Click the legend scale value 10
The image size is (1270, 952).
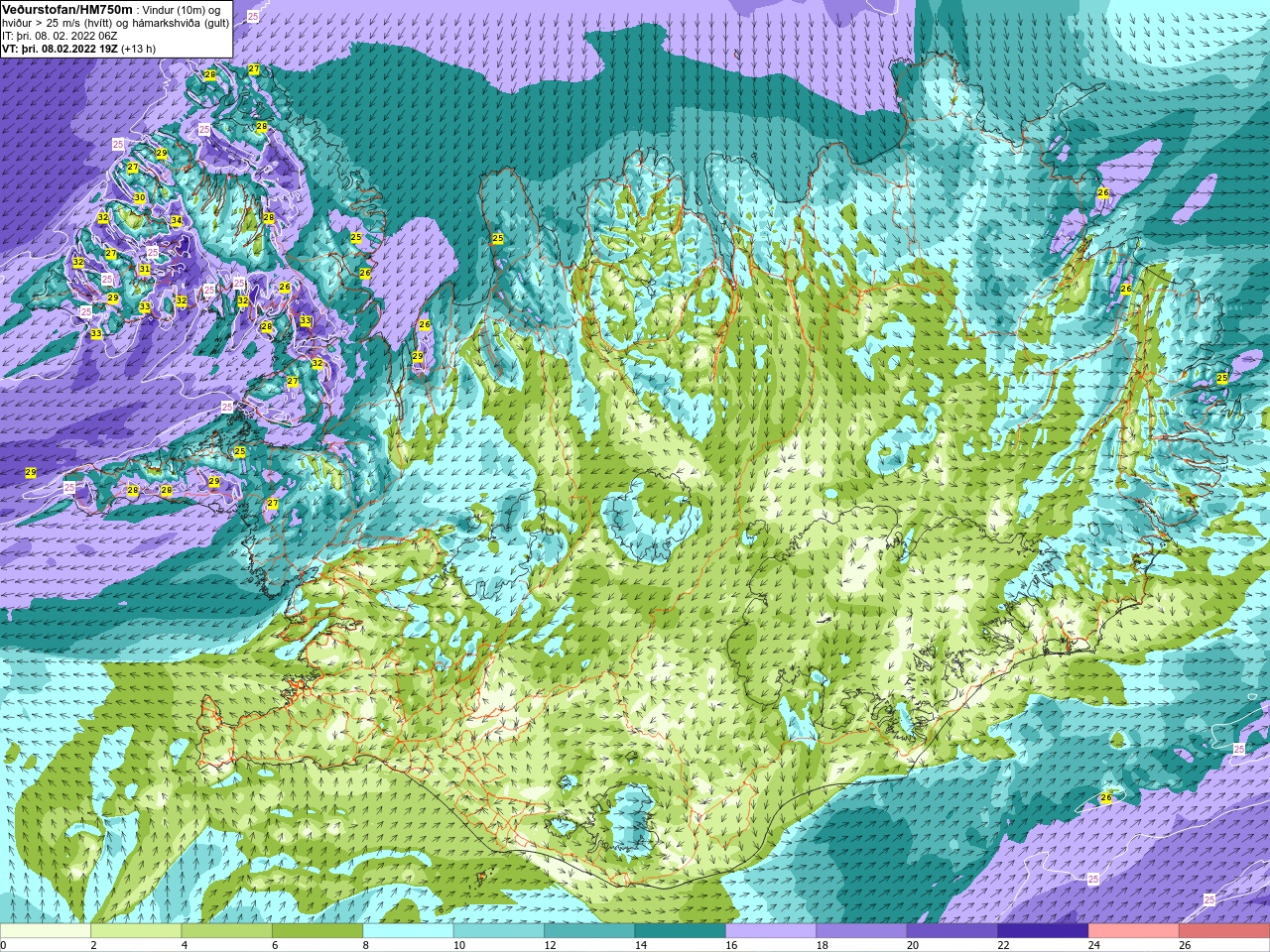(x=459, y=946)
